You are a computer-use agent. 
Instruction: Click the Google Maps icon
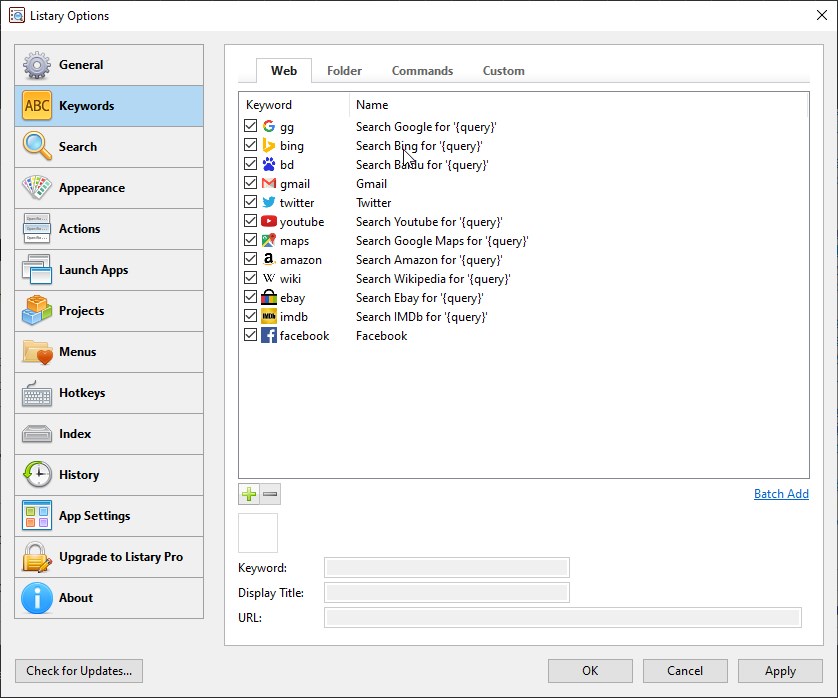pyautogui.click(x=269, y=240)
